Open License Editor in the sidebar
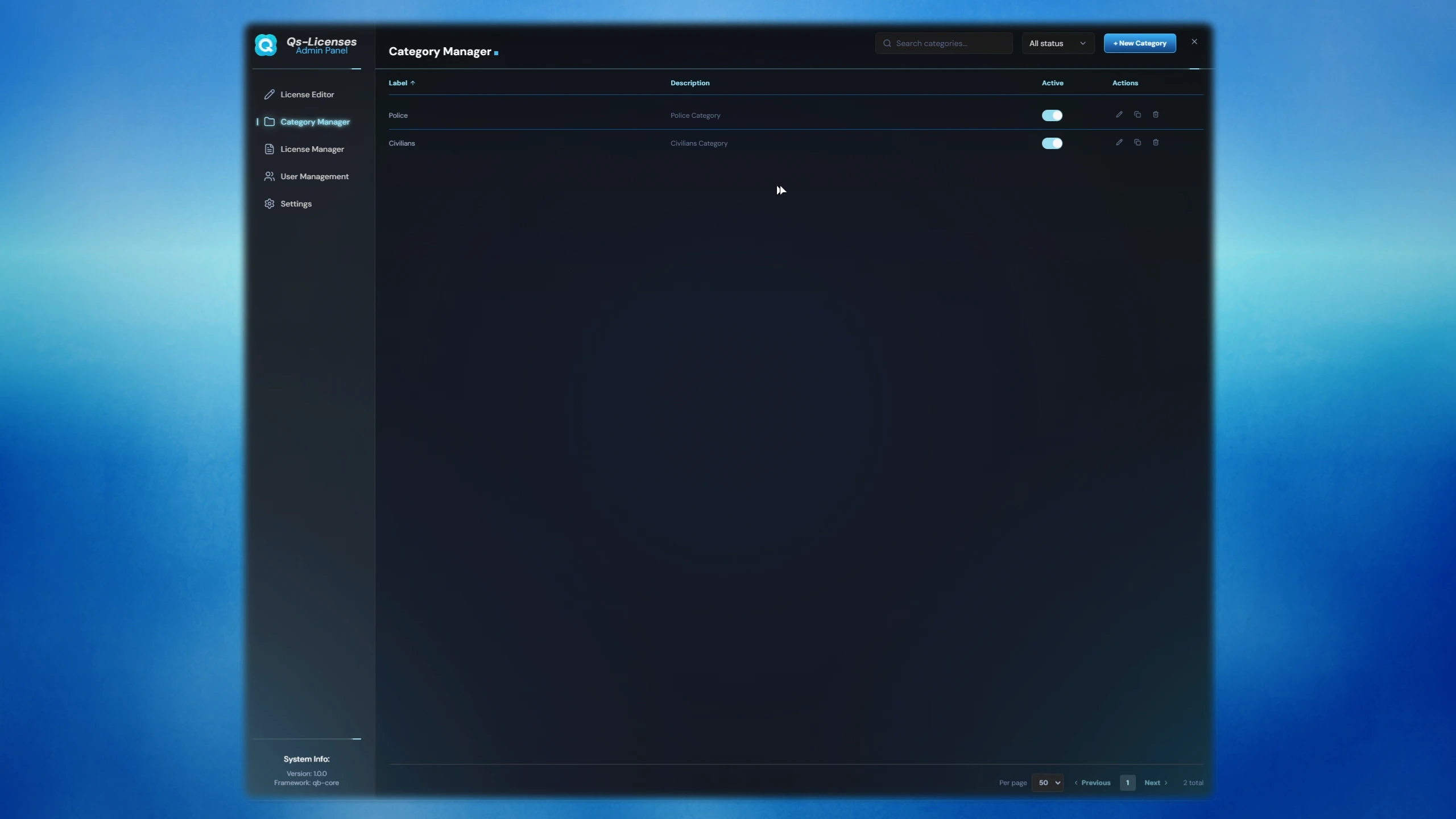Viewport: 1456px width, 819px height. pyautogui.click(x=307, y=94)
